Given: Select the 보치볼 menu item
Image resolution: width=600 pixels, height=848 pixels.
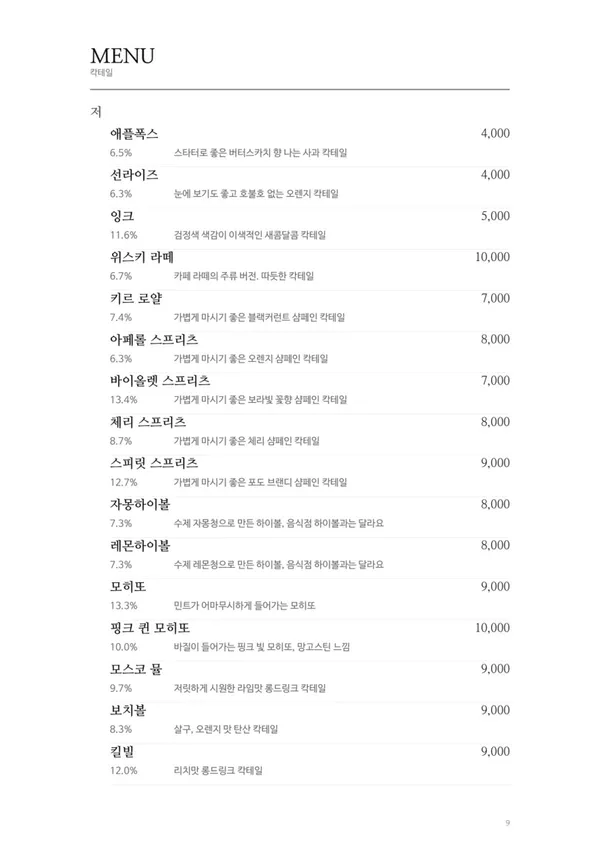Looking at the screenshot, I should click(x=128, y=710).
